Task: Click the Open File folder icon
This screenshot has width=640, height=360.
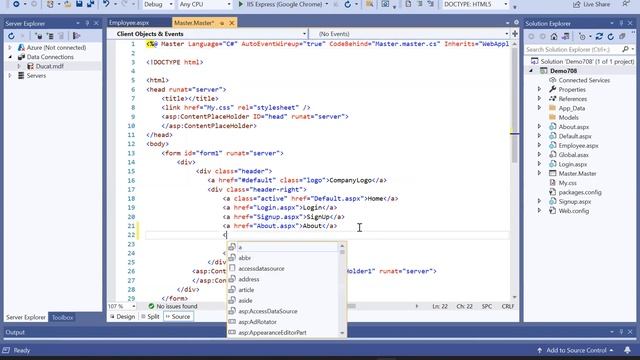Action: pyautogui.click(x=68, y=4)
